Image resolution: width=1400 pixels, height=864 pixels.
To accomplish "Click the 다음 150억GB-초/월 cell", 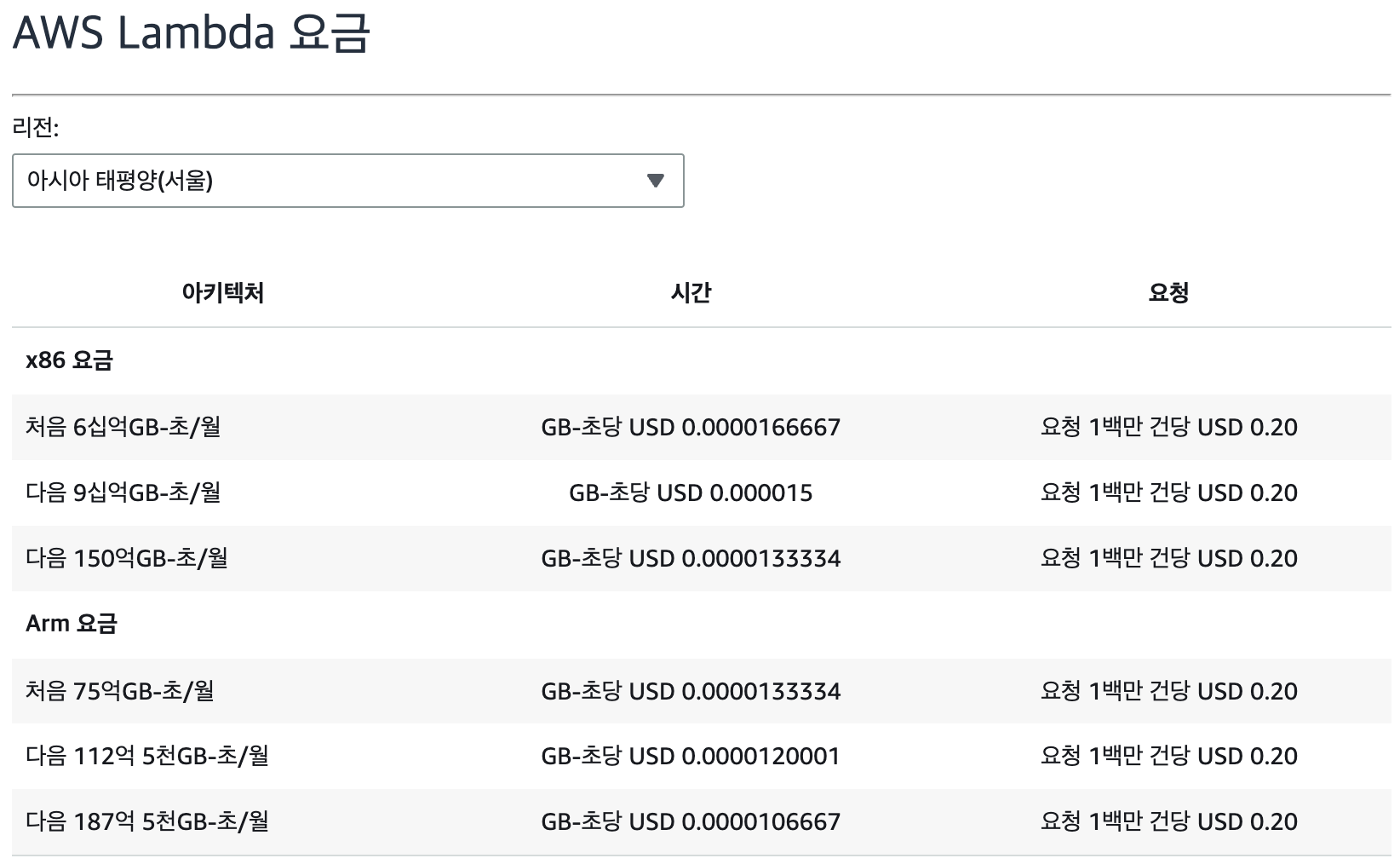I will [x=127, y=558].
